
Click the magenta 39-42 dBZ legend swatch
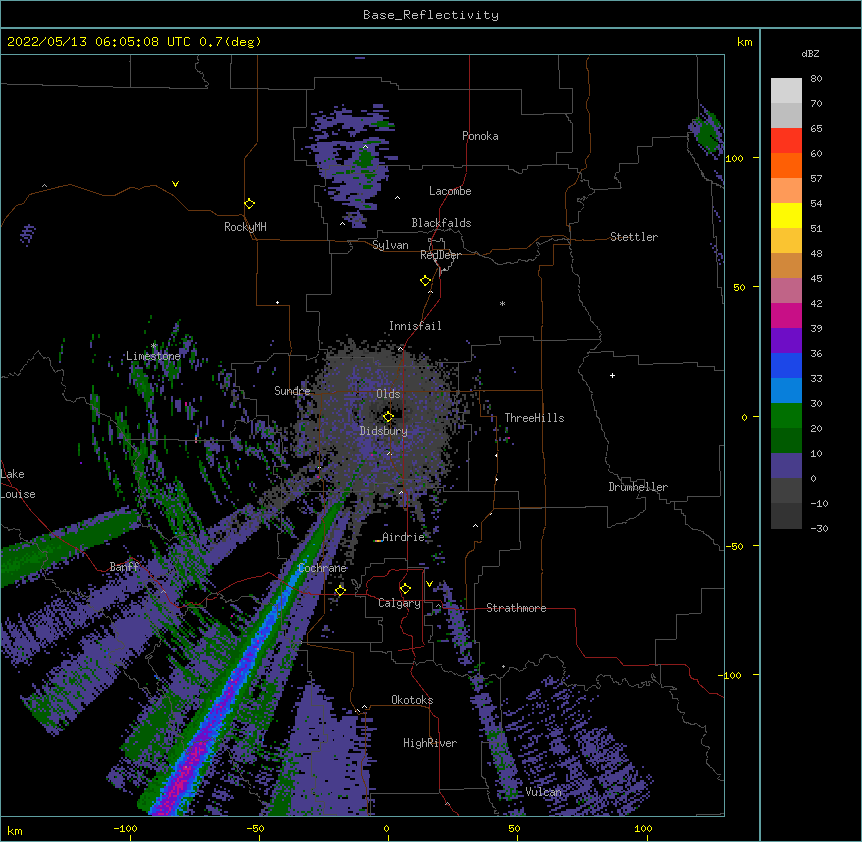tap(786, 315)
